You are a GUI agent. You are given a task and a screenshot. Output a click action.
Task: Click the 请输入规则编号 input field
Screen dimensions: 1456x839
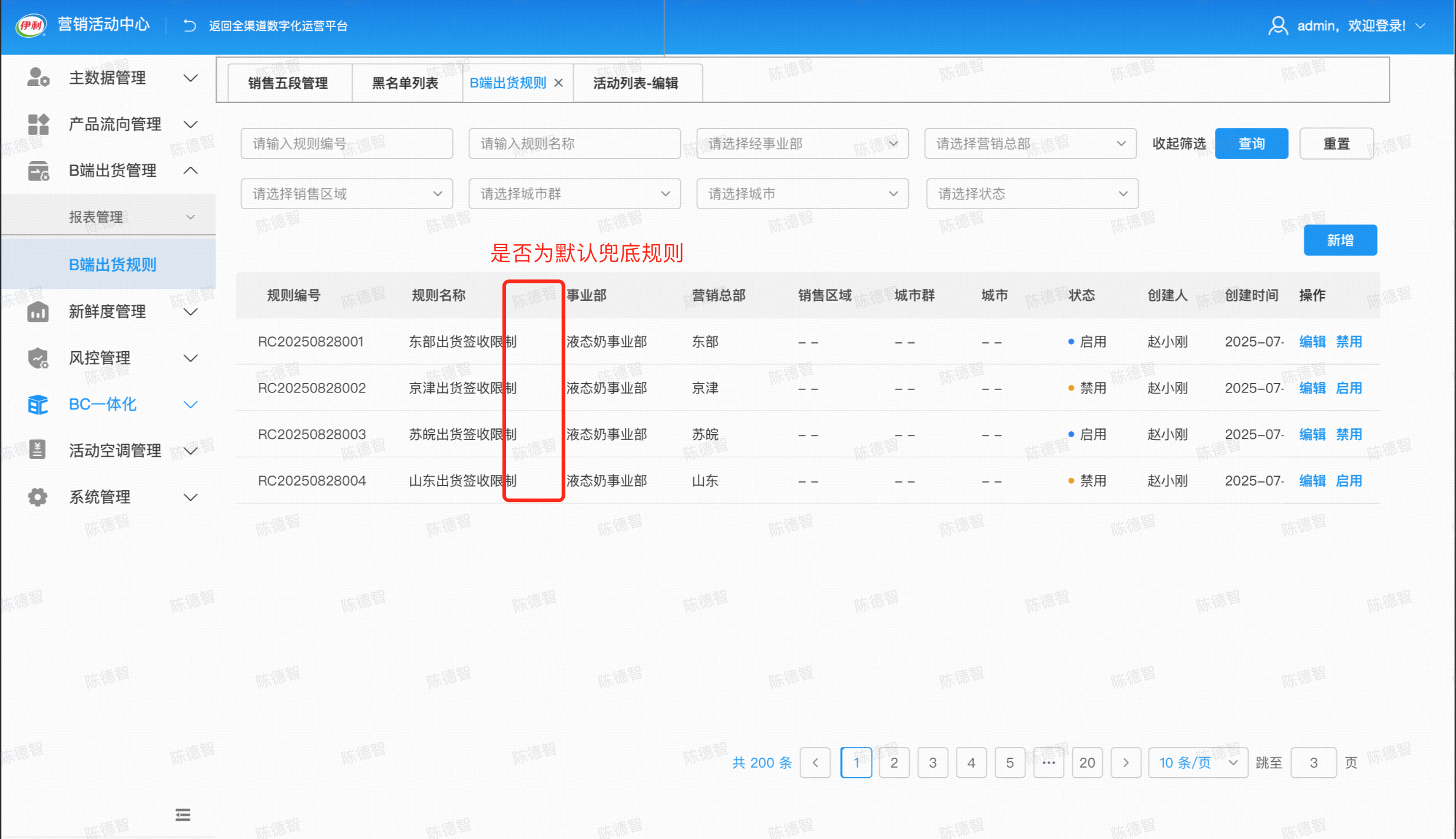[x=346, y=143]
